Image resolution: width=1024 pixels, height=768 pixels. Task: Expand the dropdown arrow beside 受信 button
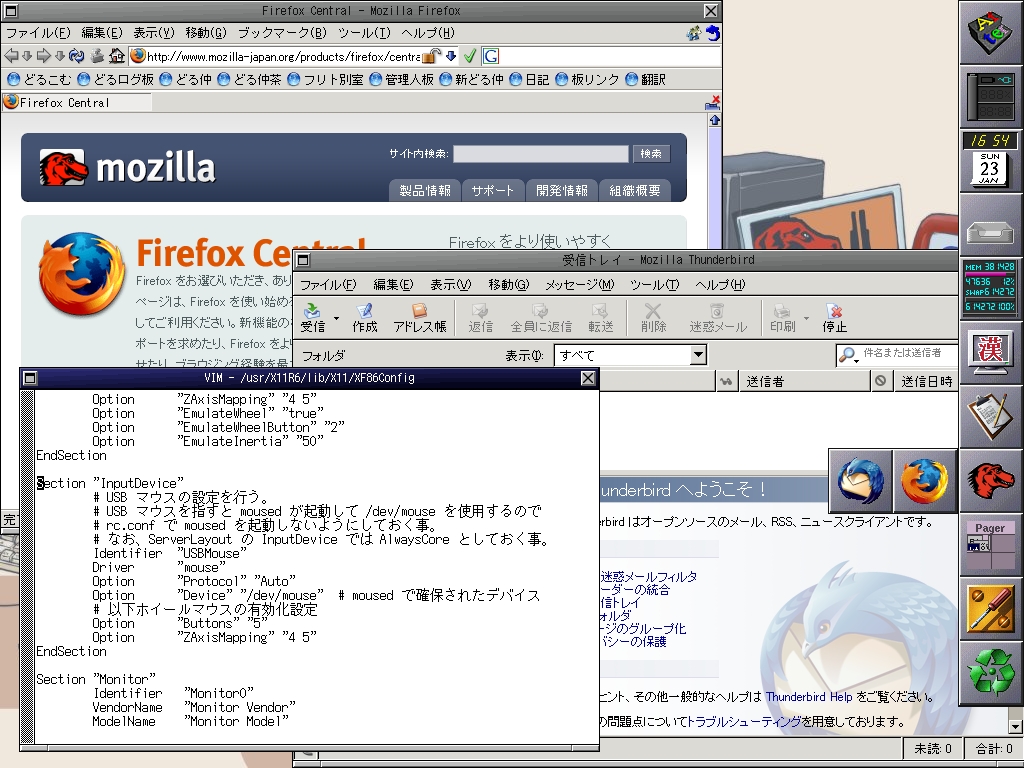click(336, 319)
